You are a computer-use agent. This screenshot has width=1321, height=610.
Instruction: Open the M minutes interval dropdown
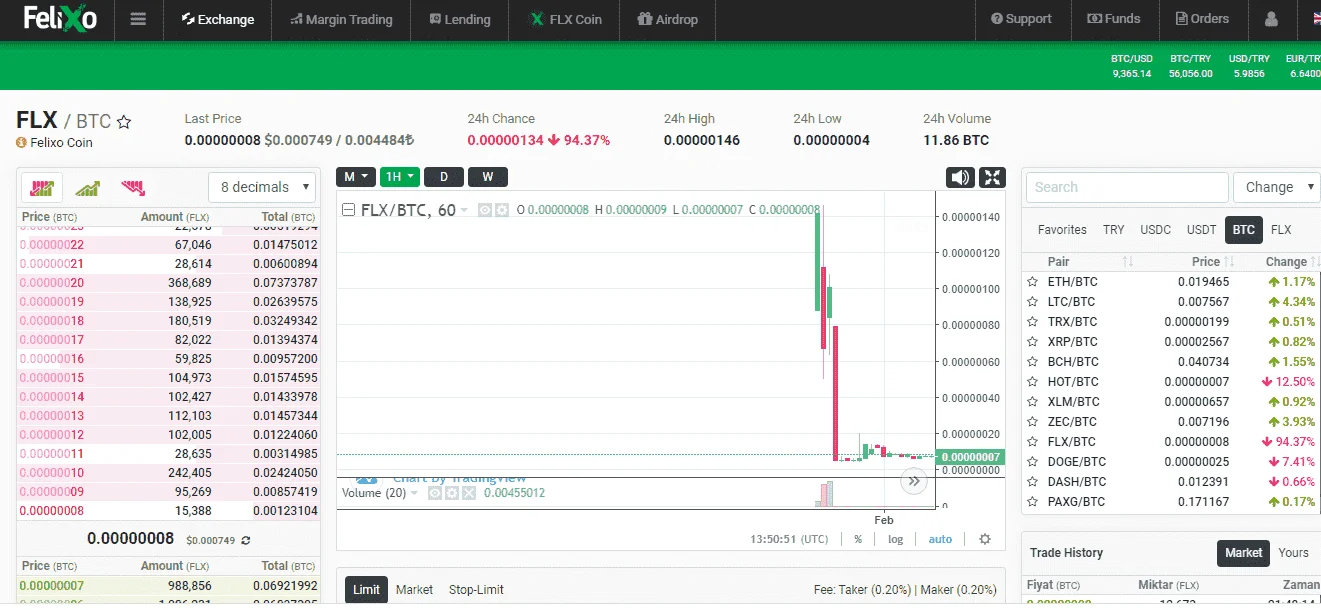355,177
